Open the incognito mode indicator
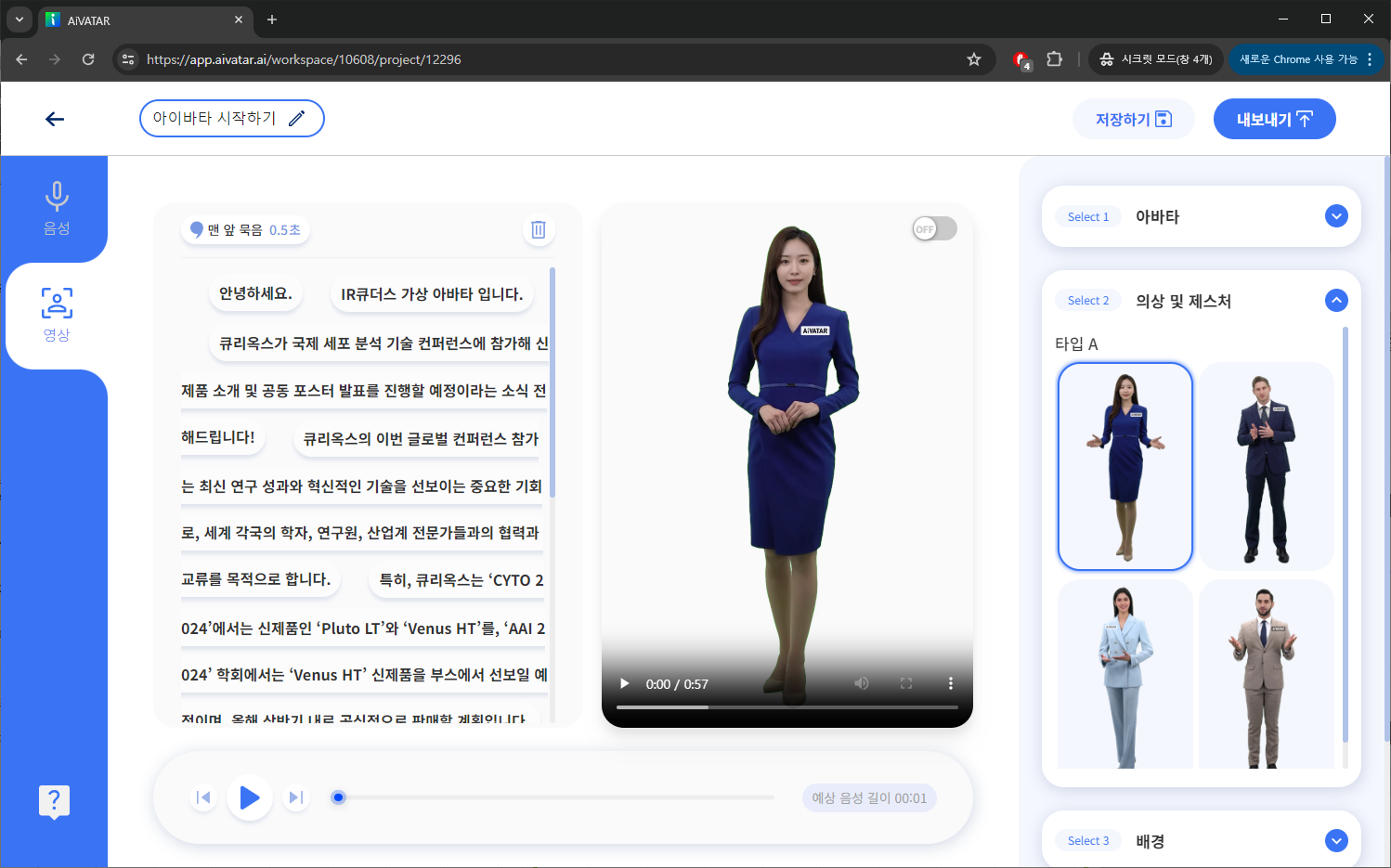1391x868 pixels. (x=1156, y=59)
